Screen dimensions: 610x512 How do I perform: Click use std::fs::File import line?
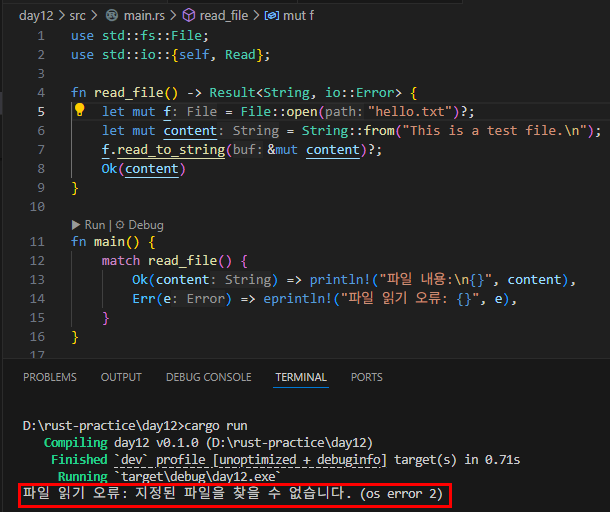[x=140, y=36]
